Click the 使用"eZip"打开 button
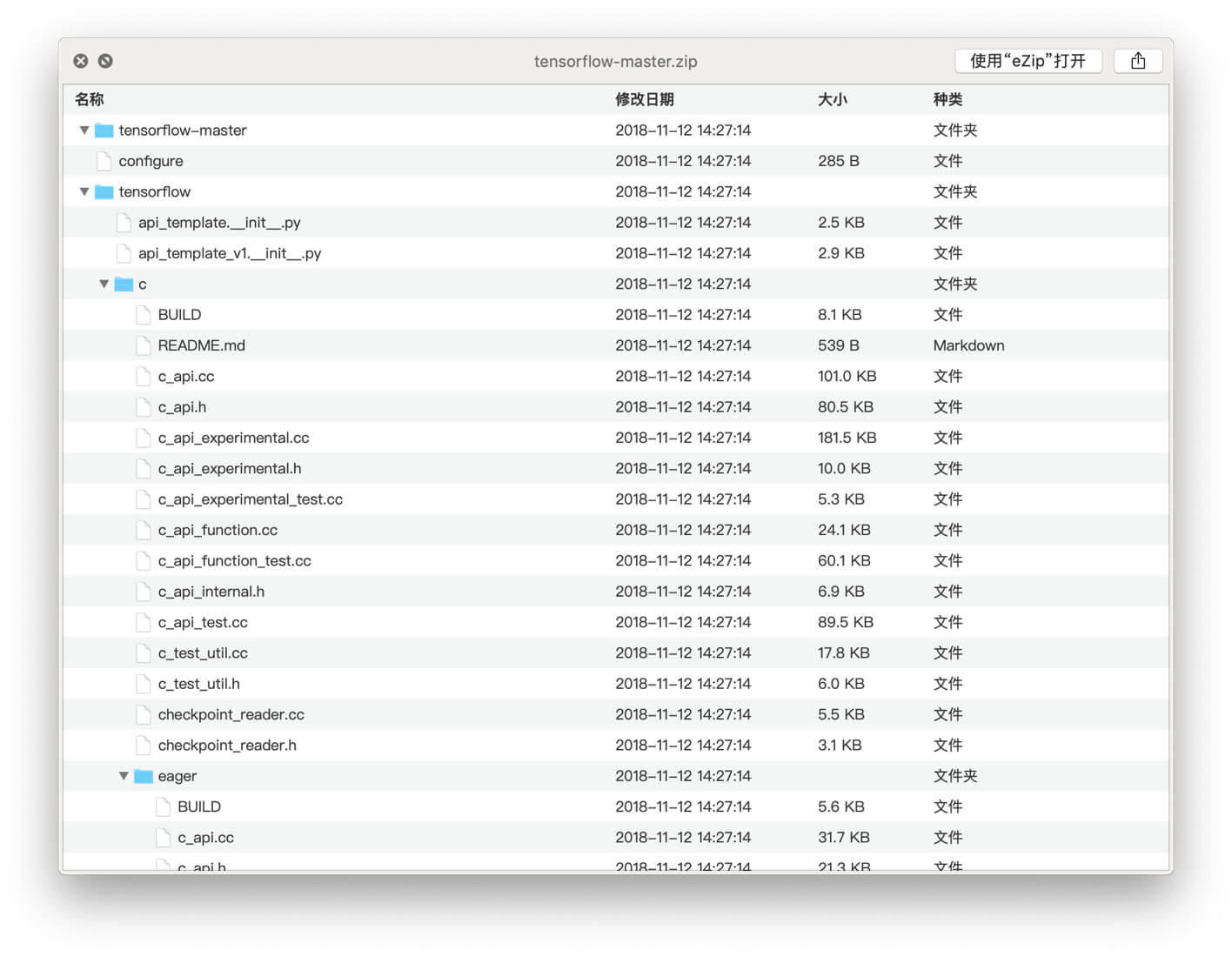 [x=1028, y=61]
